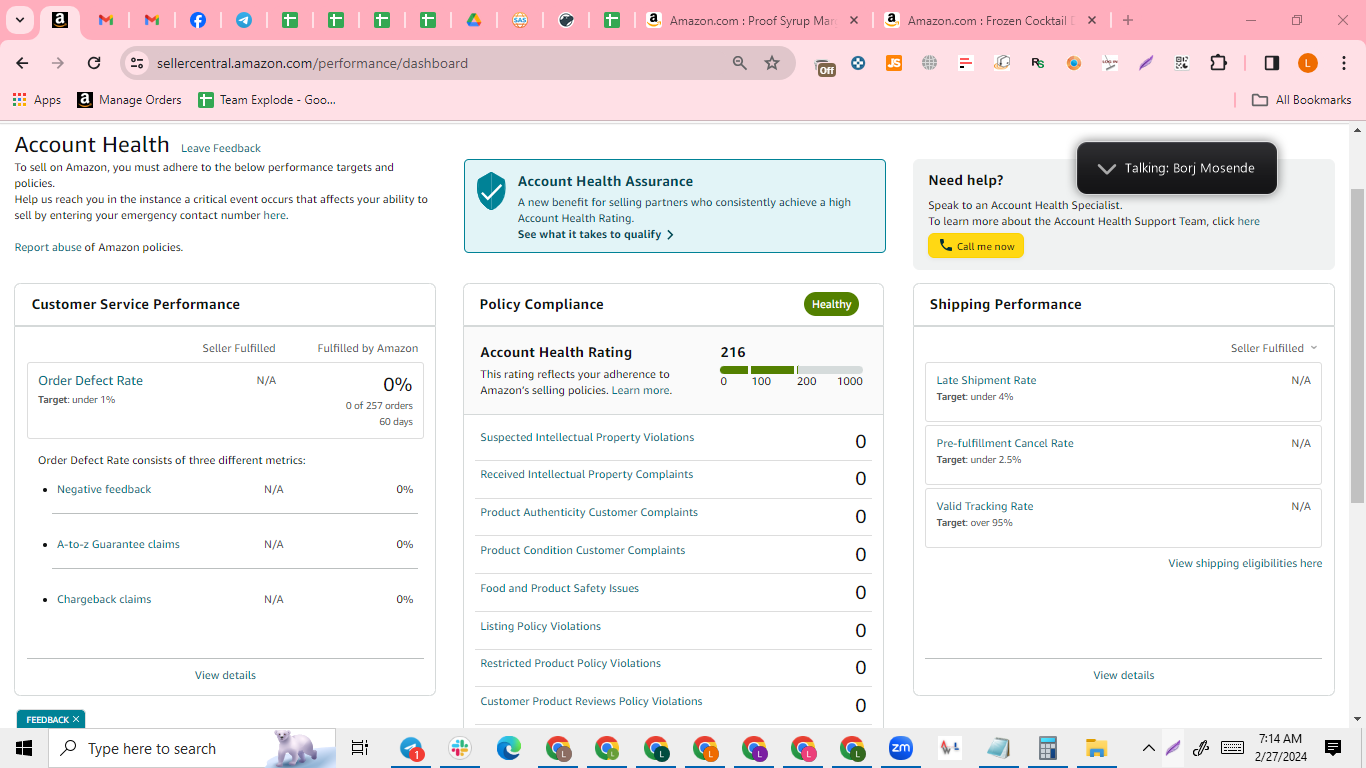
Task: Click the phone icon on Call me now
Action: [945, 246]
